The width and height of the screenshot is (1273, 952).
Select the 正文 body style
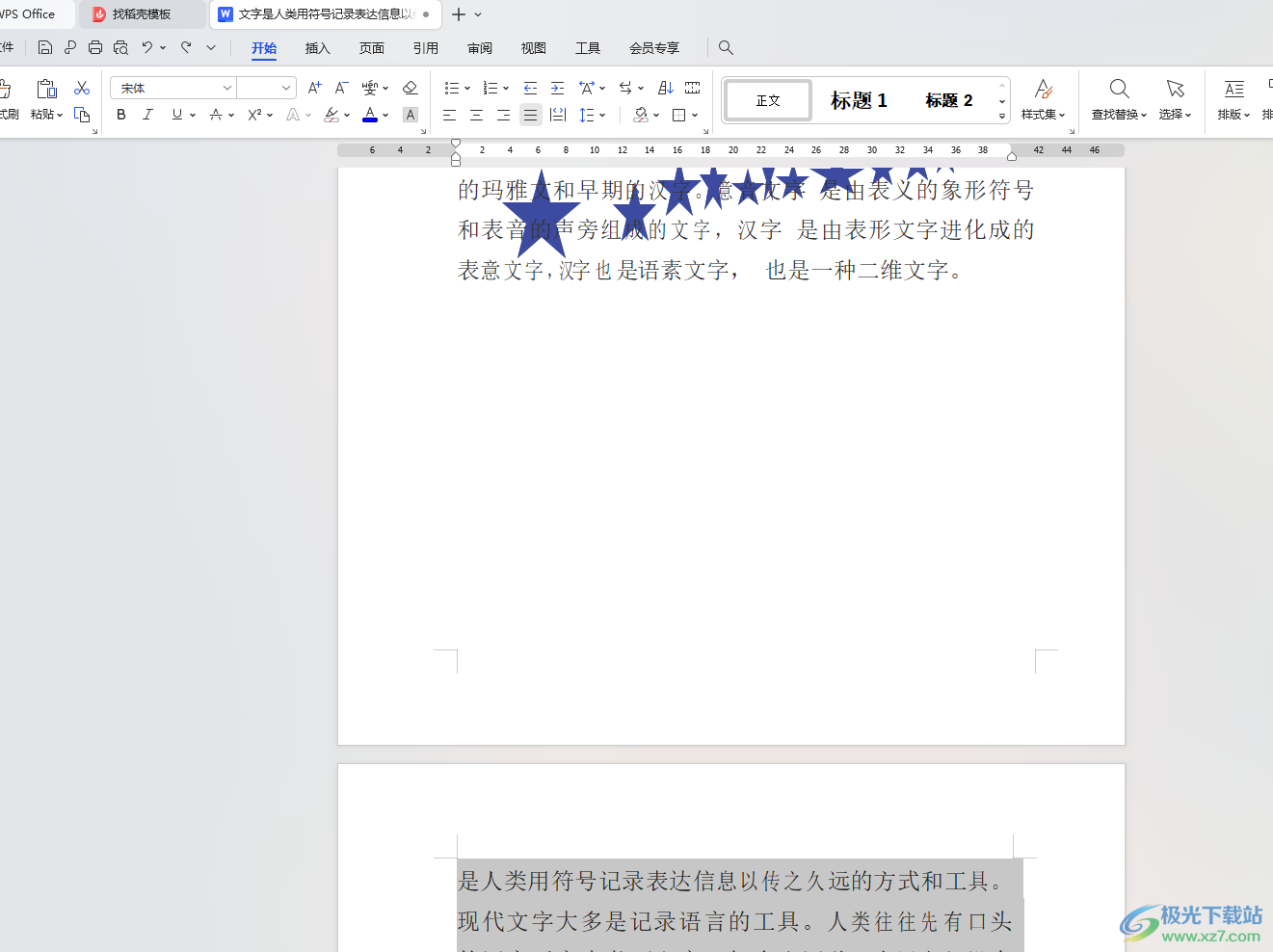[768, 100]
